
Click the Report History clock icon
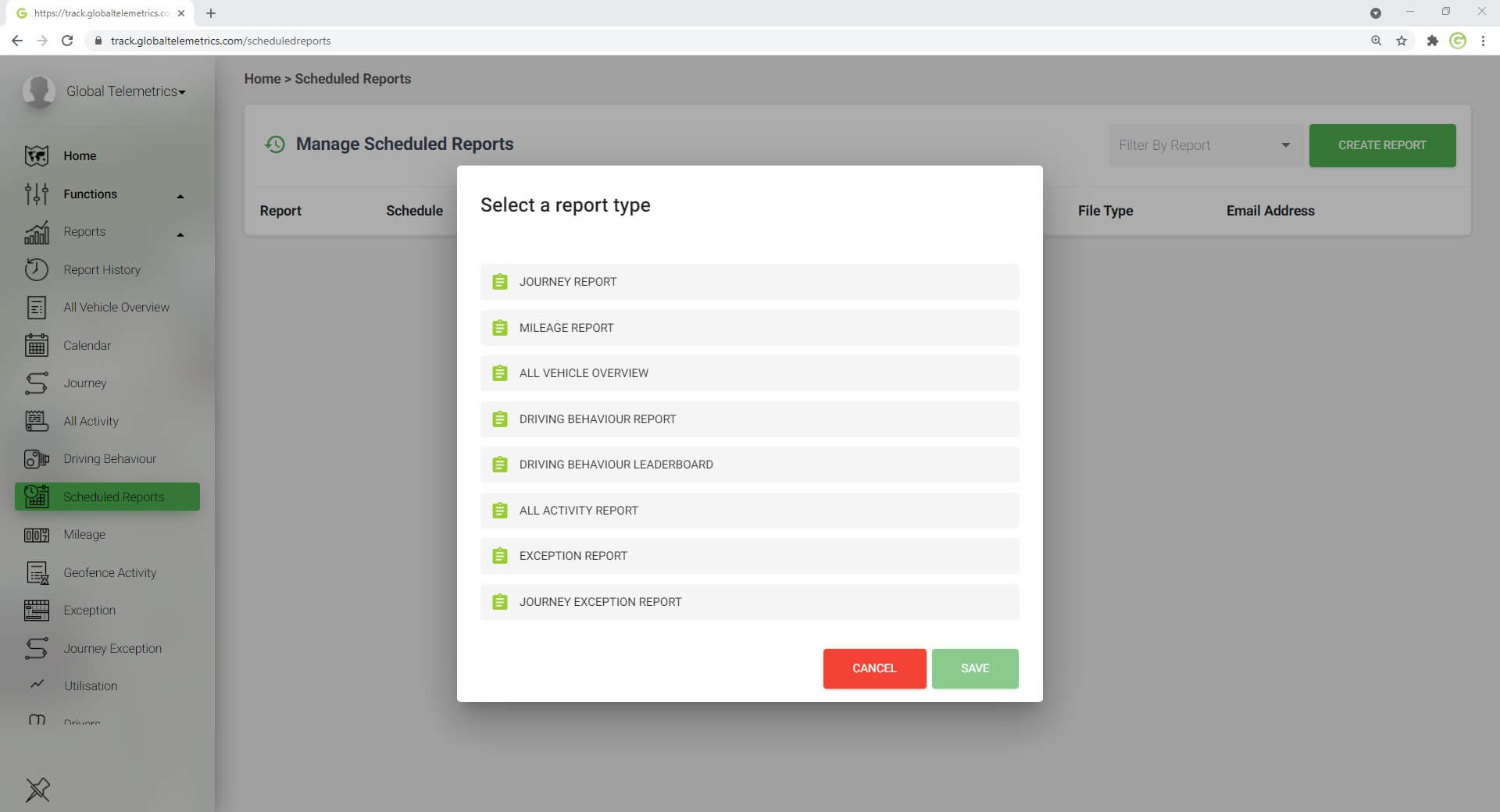click(x=36, y=269)
